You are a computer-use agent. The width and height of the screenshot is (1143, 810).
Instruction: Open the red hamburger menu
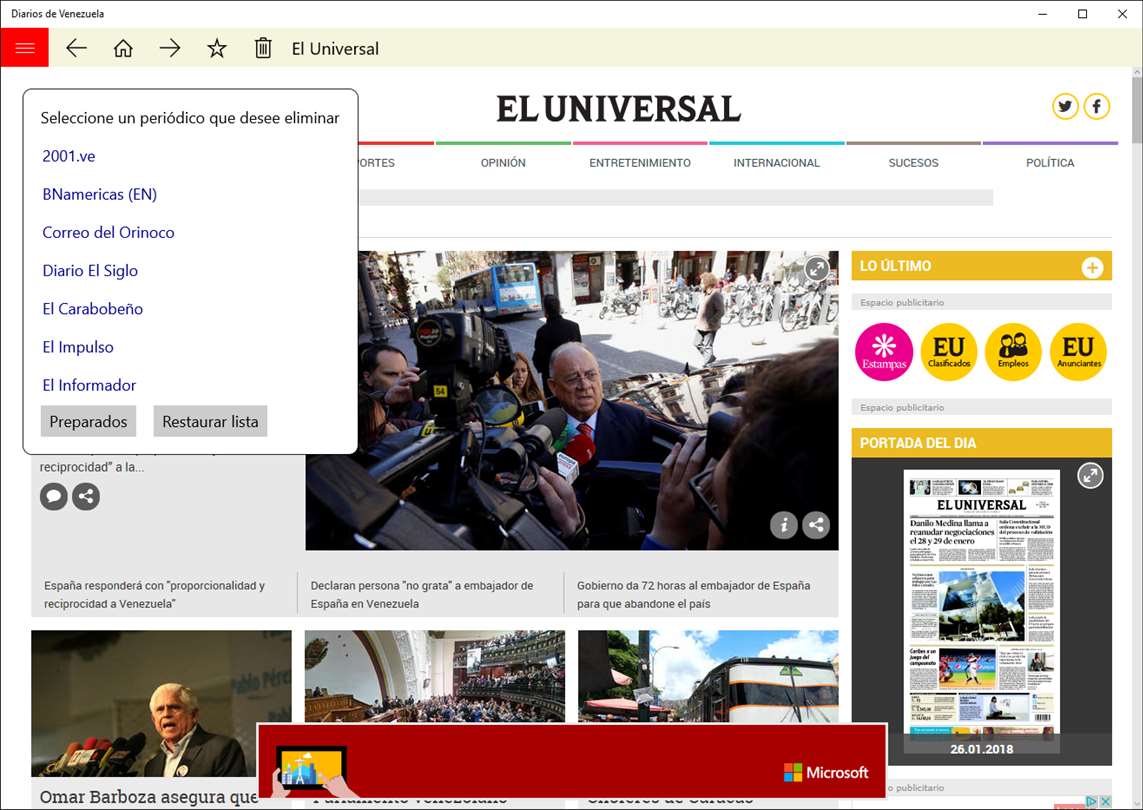pos(24,48)
